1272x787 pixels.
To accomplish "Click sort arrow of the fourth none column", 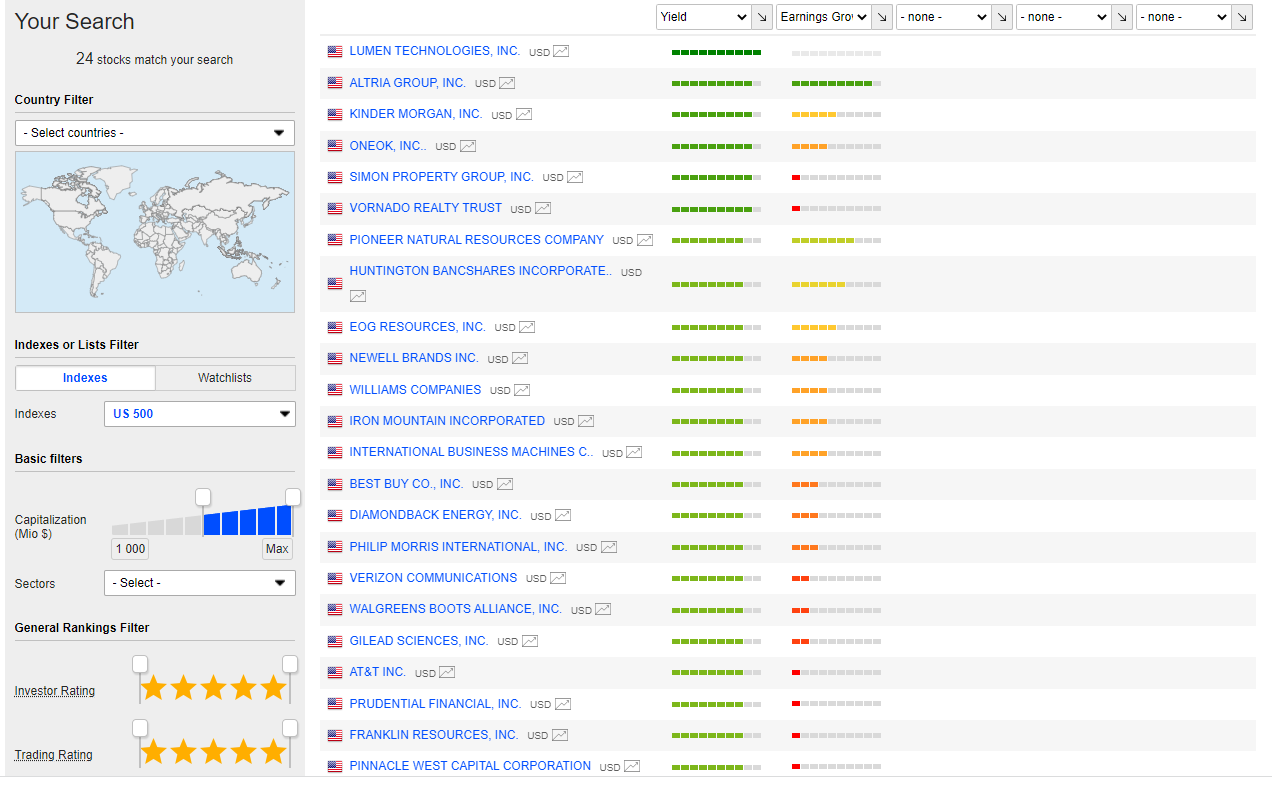I will point(1122,17).
